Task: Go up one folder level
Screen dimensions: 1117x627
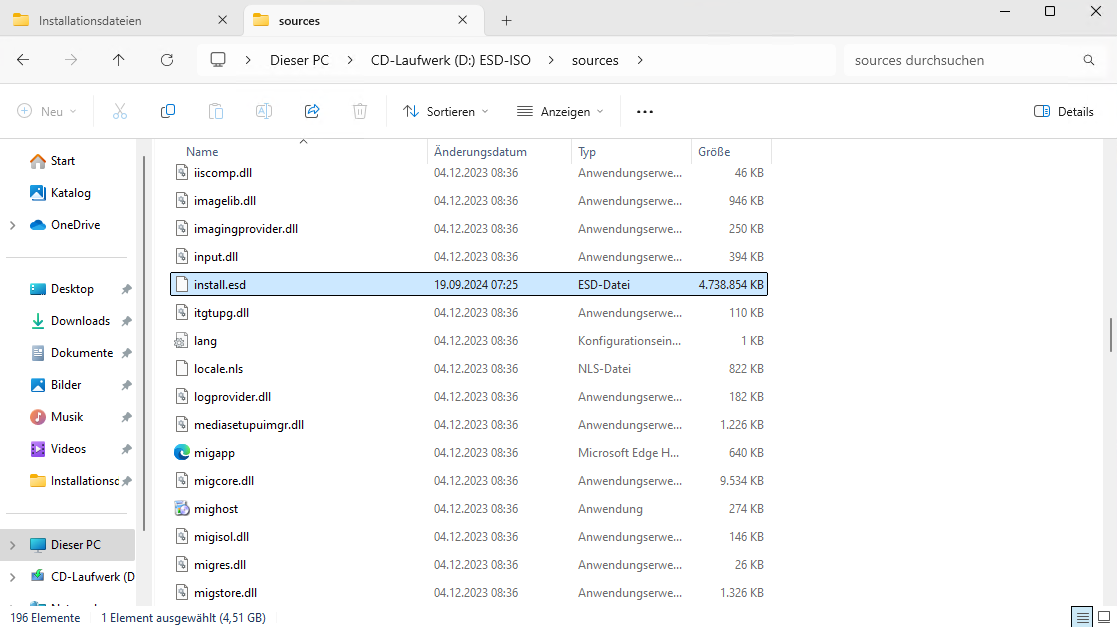Action: click(119, 60)
